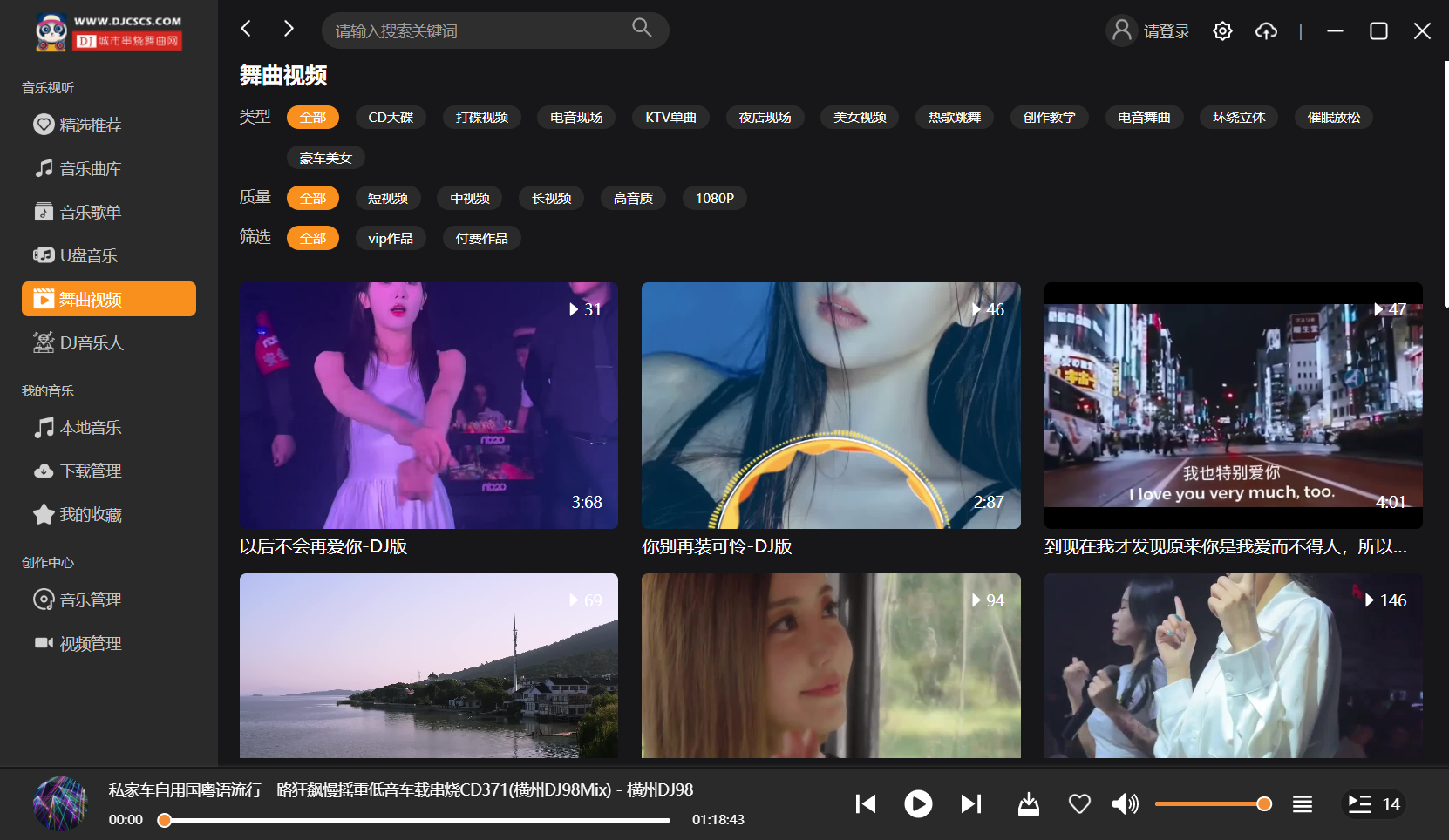Click 请登录 to sign in
The image size is (1449, 840).
pos(1167,31)
